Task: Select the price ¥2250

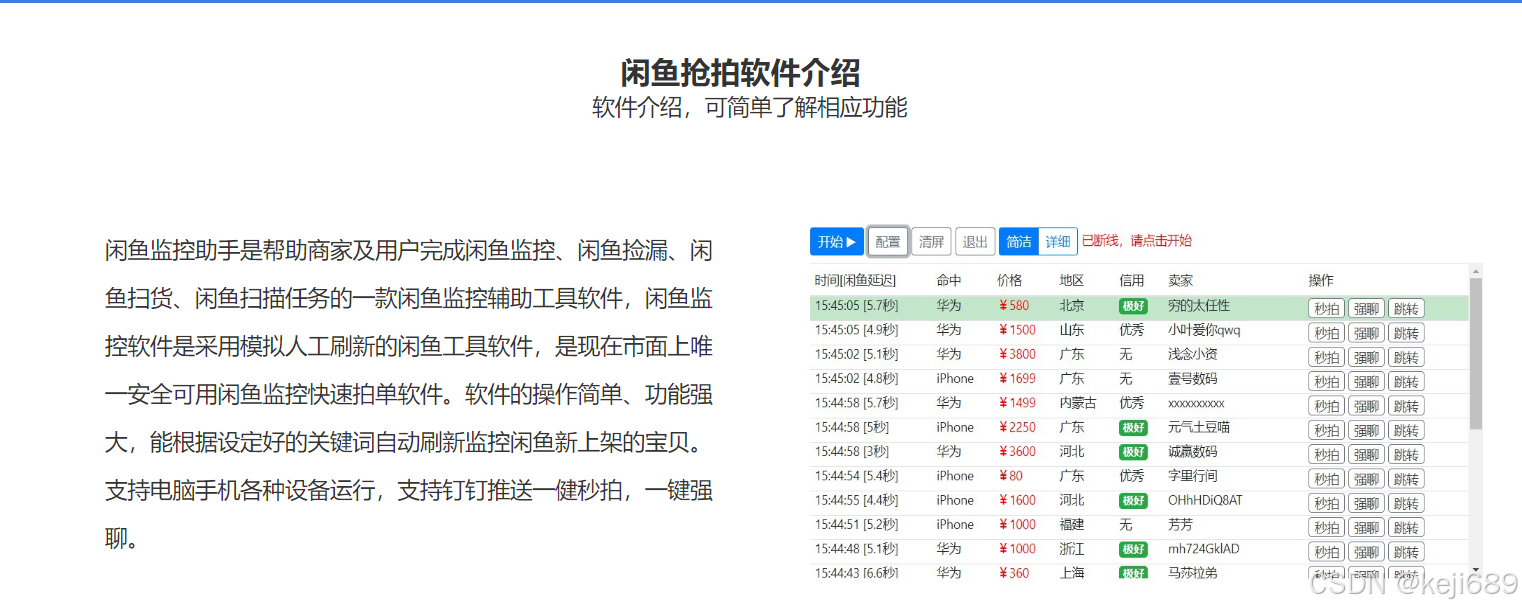Action: coord(1017,427)
